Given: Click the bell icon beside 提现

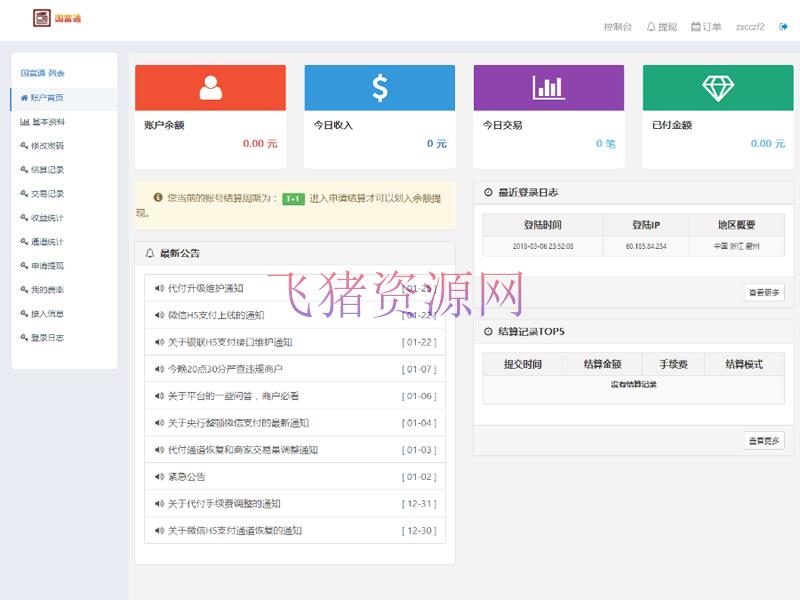Looking at the screenshot, I should pyautogui.click(x=651, y=27).
